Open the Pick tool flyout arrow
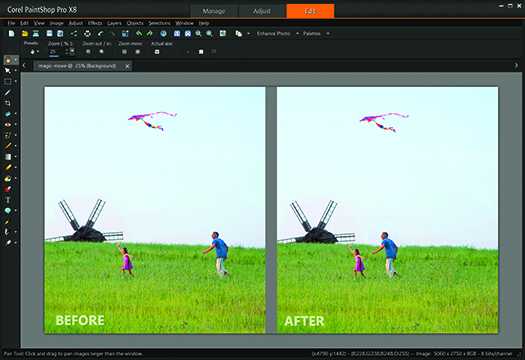The height and width of the screenshot is (360, 525). click(x=15, y=71)
